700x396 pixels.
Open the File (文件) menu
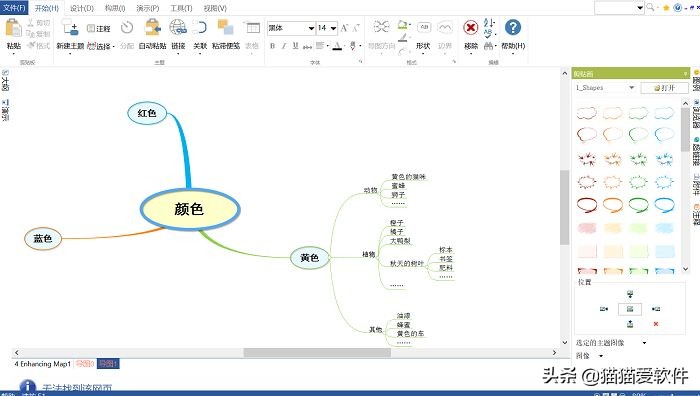[x=14, y=8]
